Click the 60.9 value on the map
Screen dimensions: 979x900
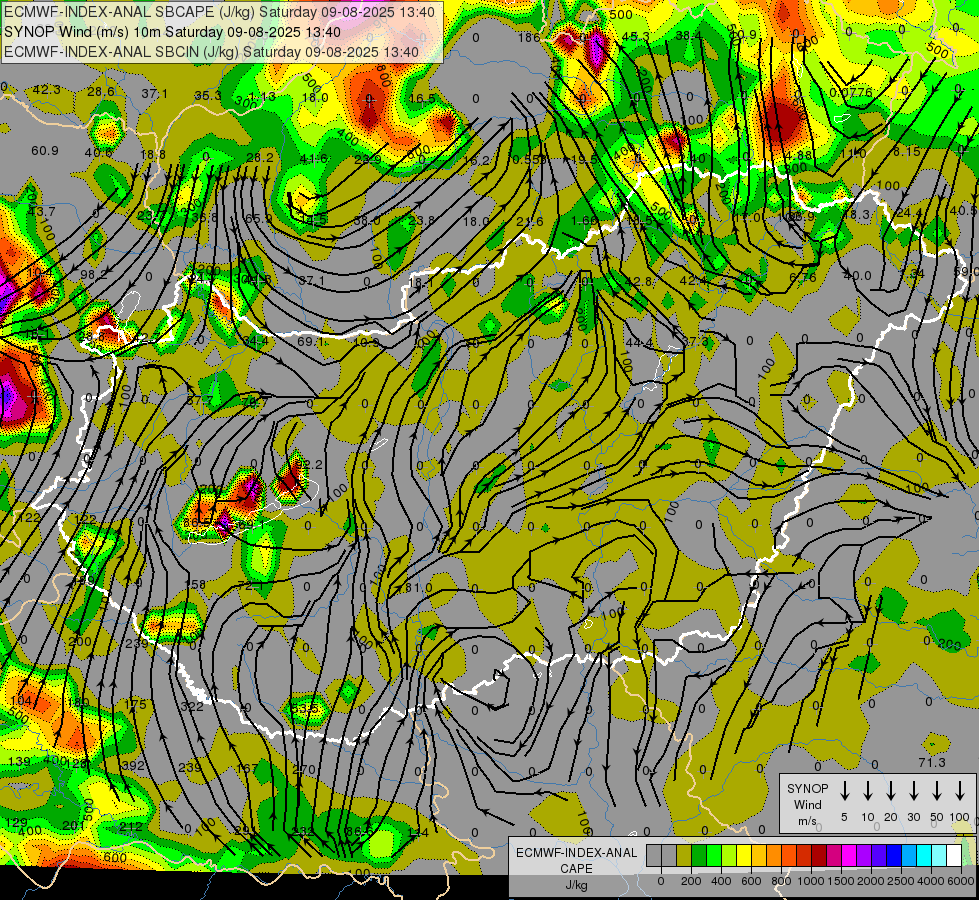45,151
